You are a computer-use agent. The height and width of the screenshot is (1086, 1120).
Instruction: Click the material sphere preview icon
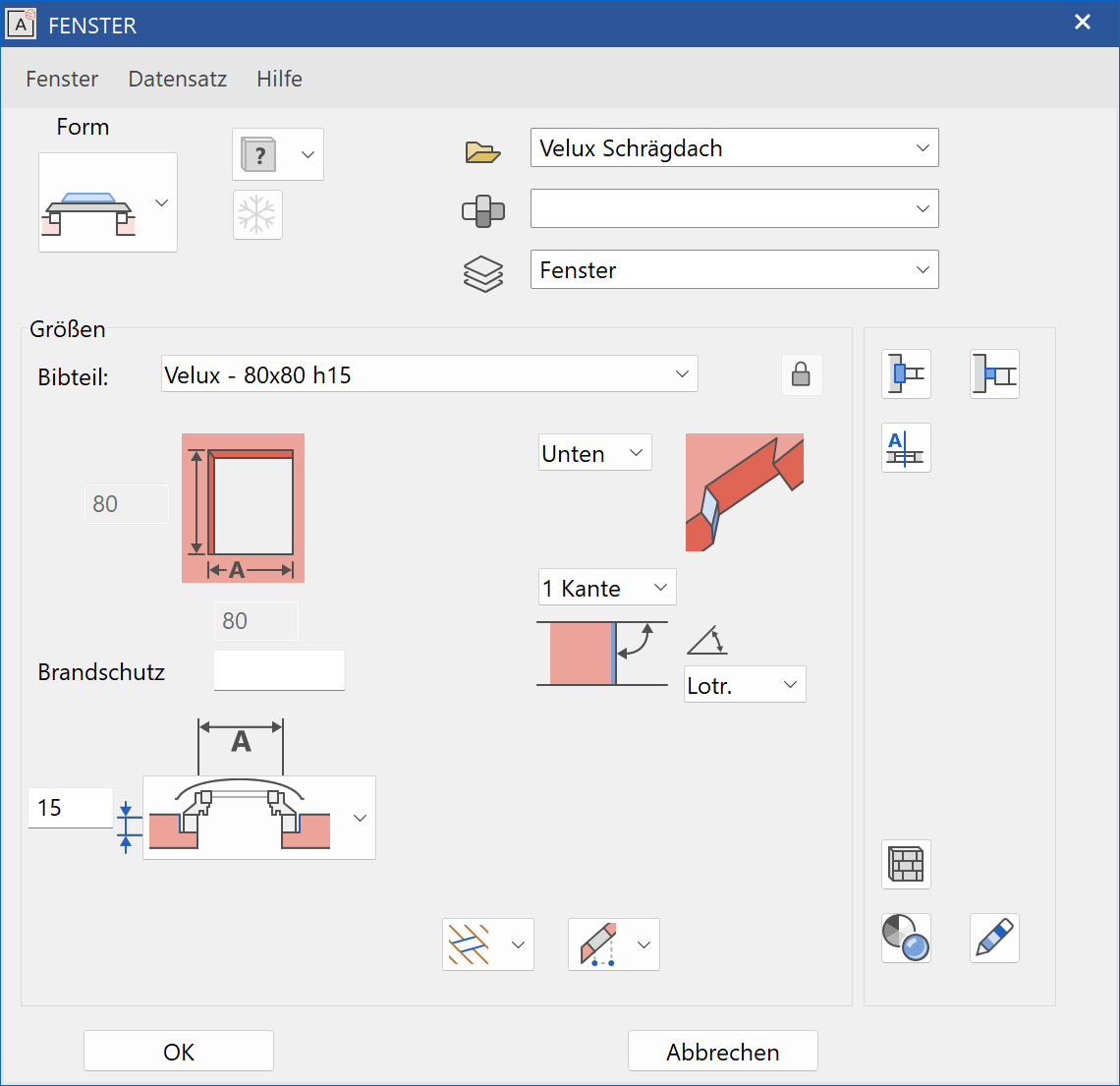point(906,939)
